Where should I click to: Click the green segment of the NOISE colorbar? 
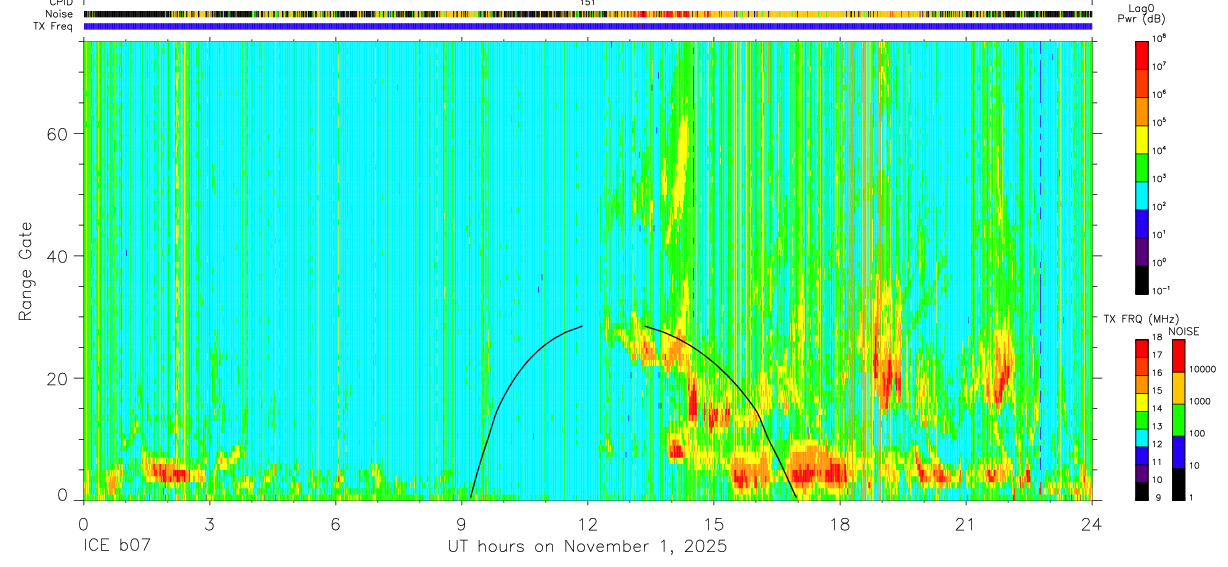pyautogui.click(x=1178, y=420)
